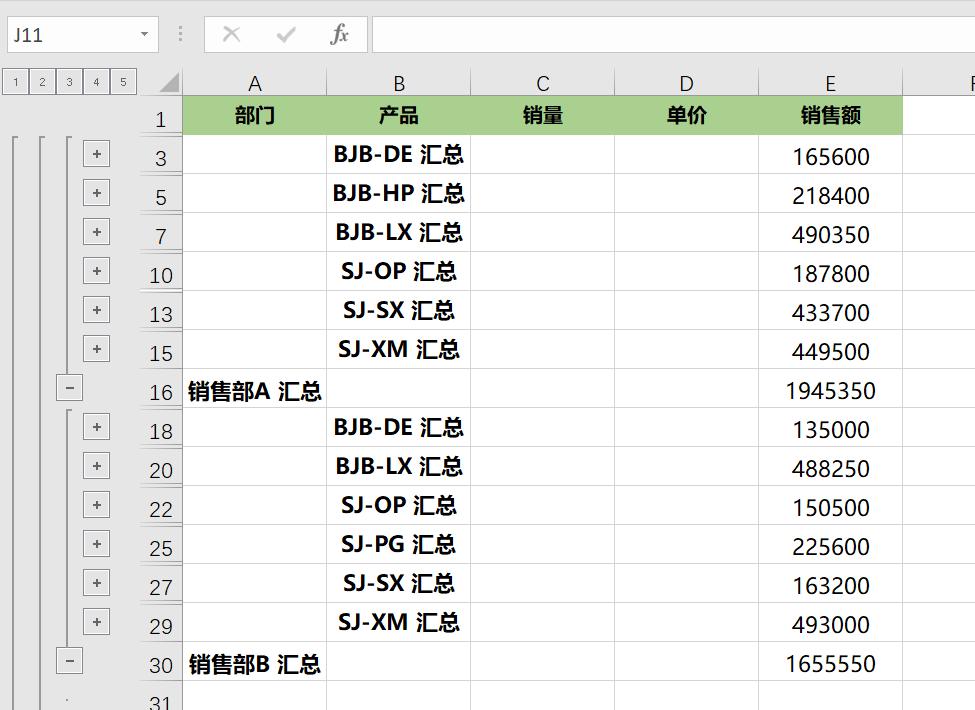Show outline level 5
975x710 pixels.
click(x=123, y=82)
